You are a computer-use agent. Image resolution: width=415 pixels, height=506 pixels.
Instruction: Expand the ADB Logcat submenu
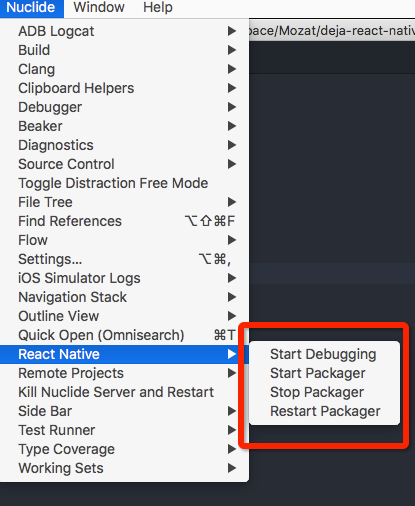pos(124,31)
